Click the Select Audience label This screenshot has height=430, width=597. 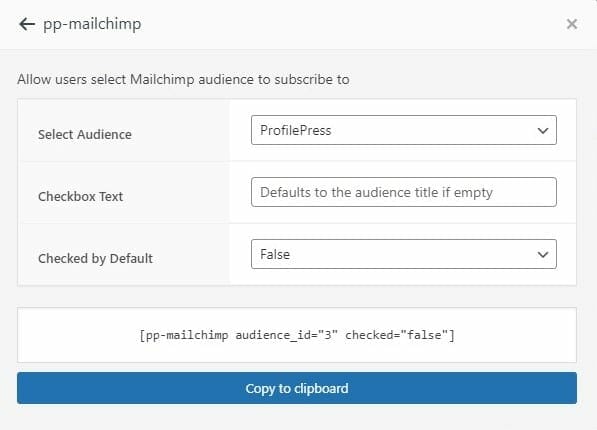pos(85,134)
